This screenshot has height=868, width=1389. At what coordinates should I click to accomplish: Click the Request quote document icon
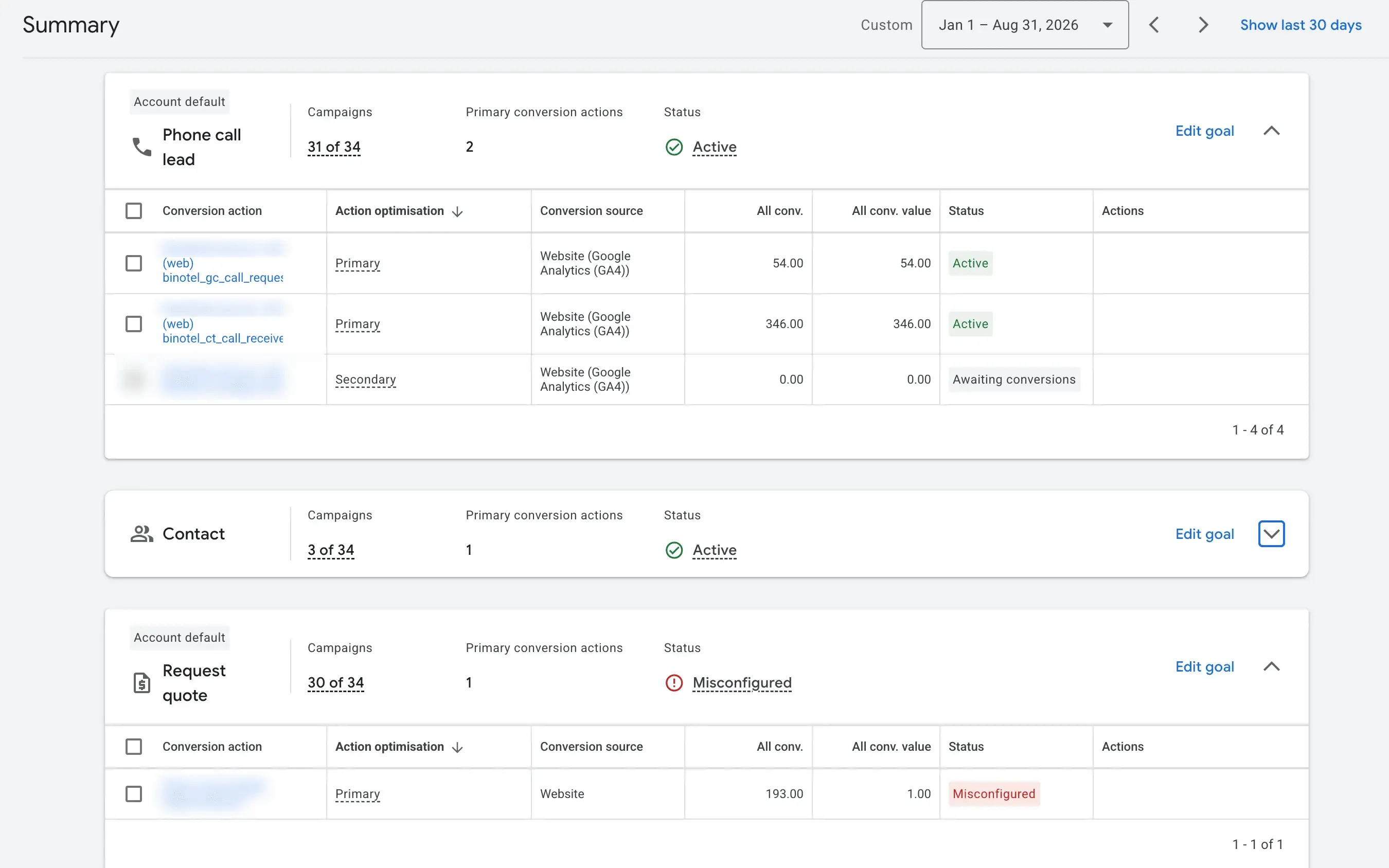click(142, 682)
